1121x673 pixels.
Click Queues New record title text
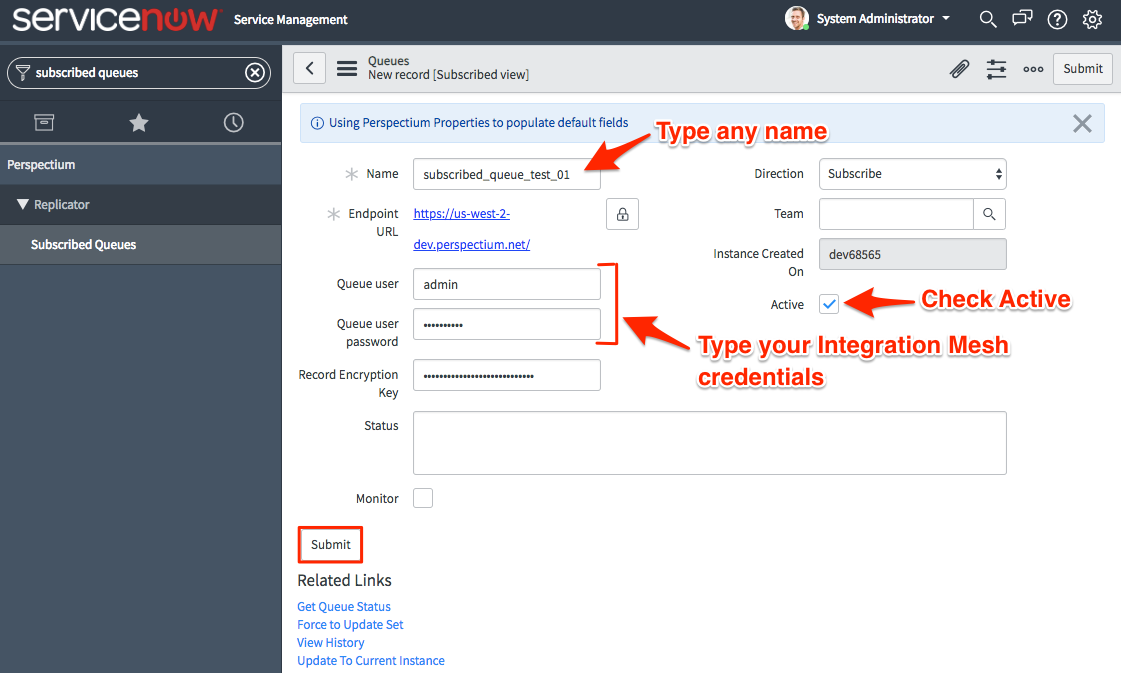pyautogui.click(x=448, y=68)
